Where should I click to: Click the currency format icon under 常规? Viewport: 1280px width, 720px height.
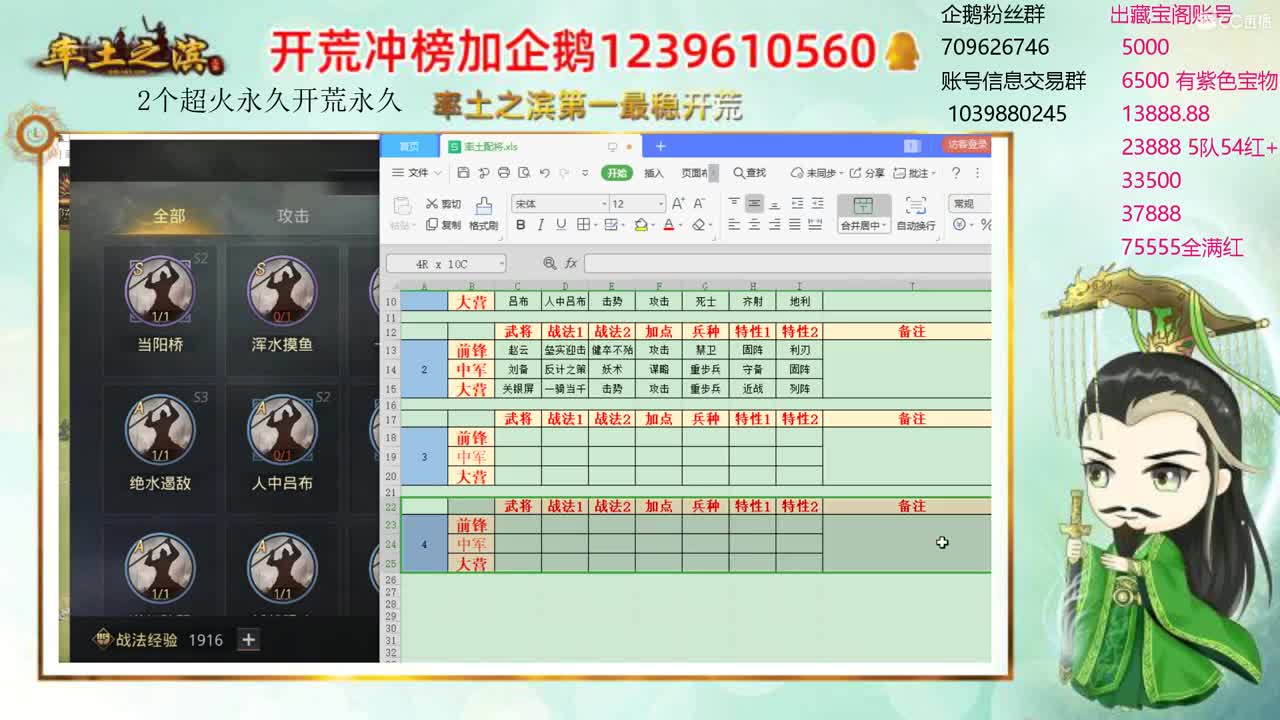(959, 224)
